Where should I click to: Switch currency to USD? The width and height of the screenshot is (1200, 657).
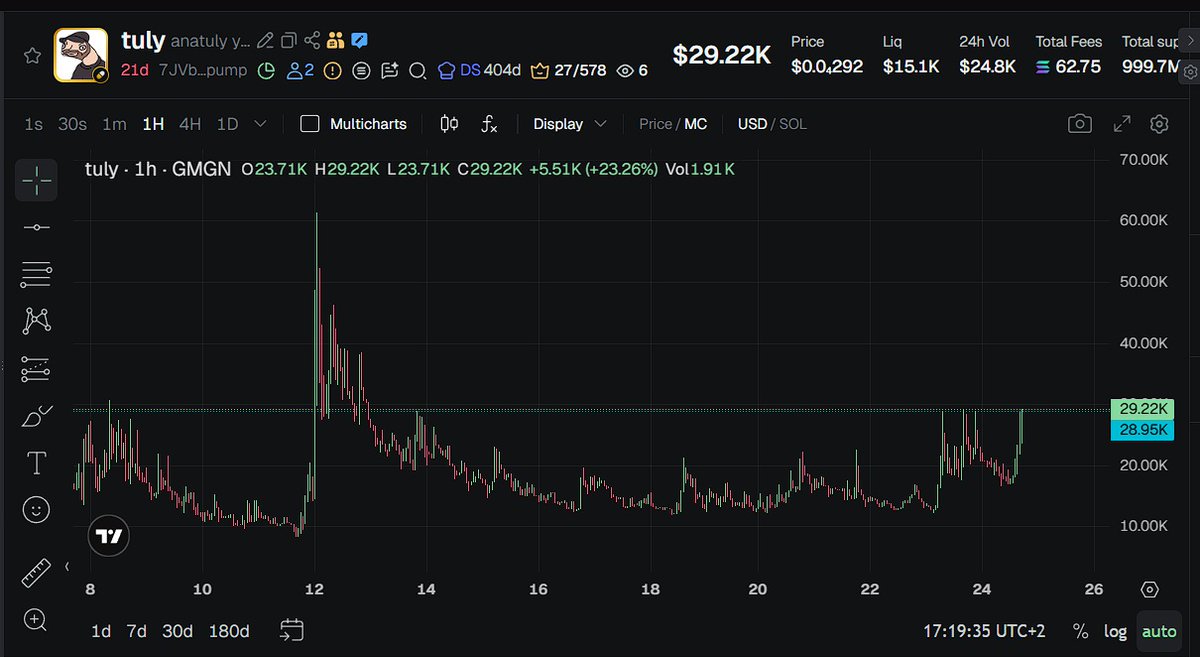752,124
